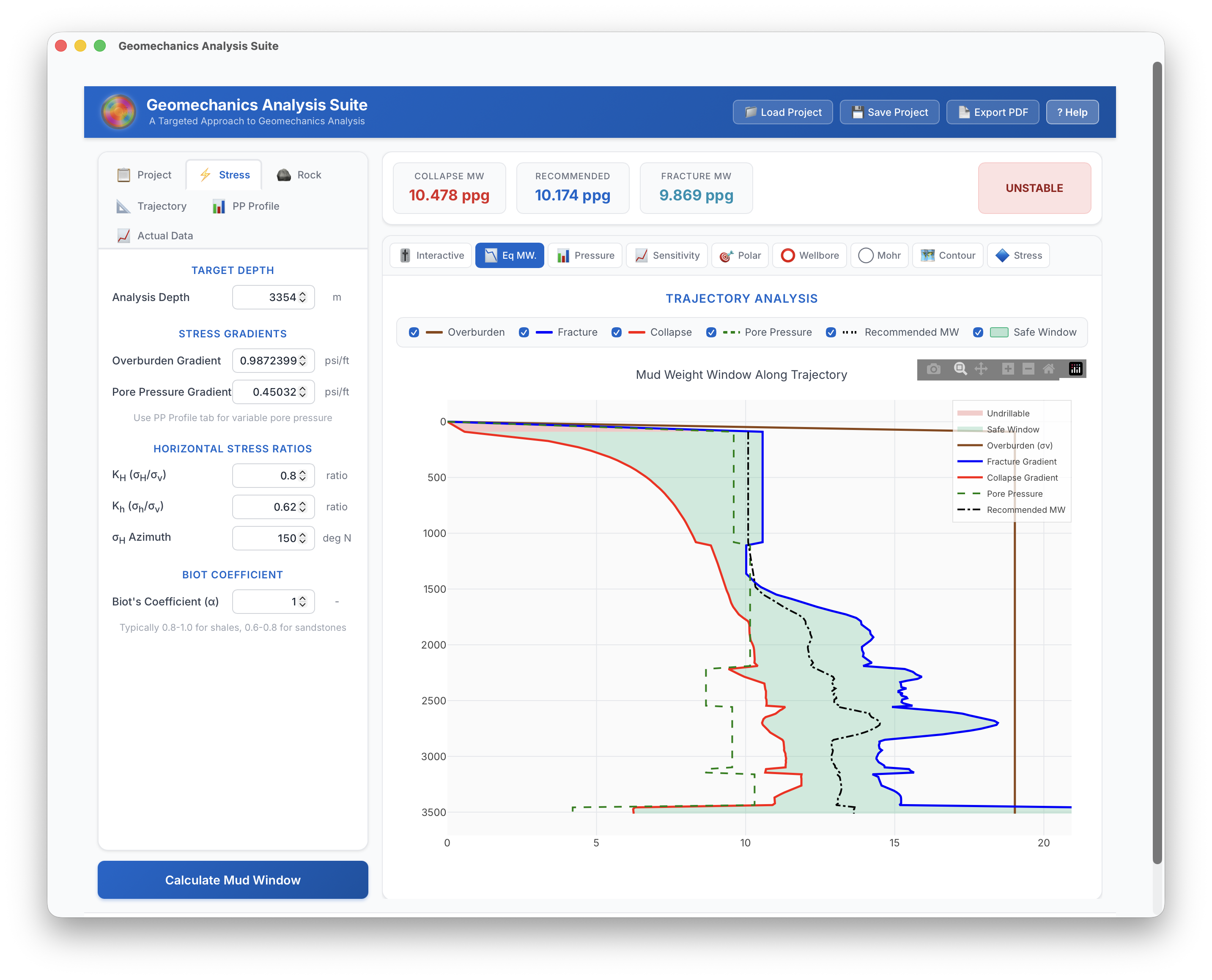Select the Zoom box tool
Viewport: 1212px width, 980px height.
[960, 369]
